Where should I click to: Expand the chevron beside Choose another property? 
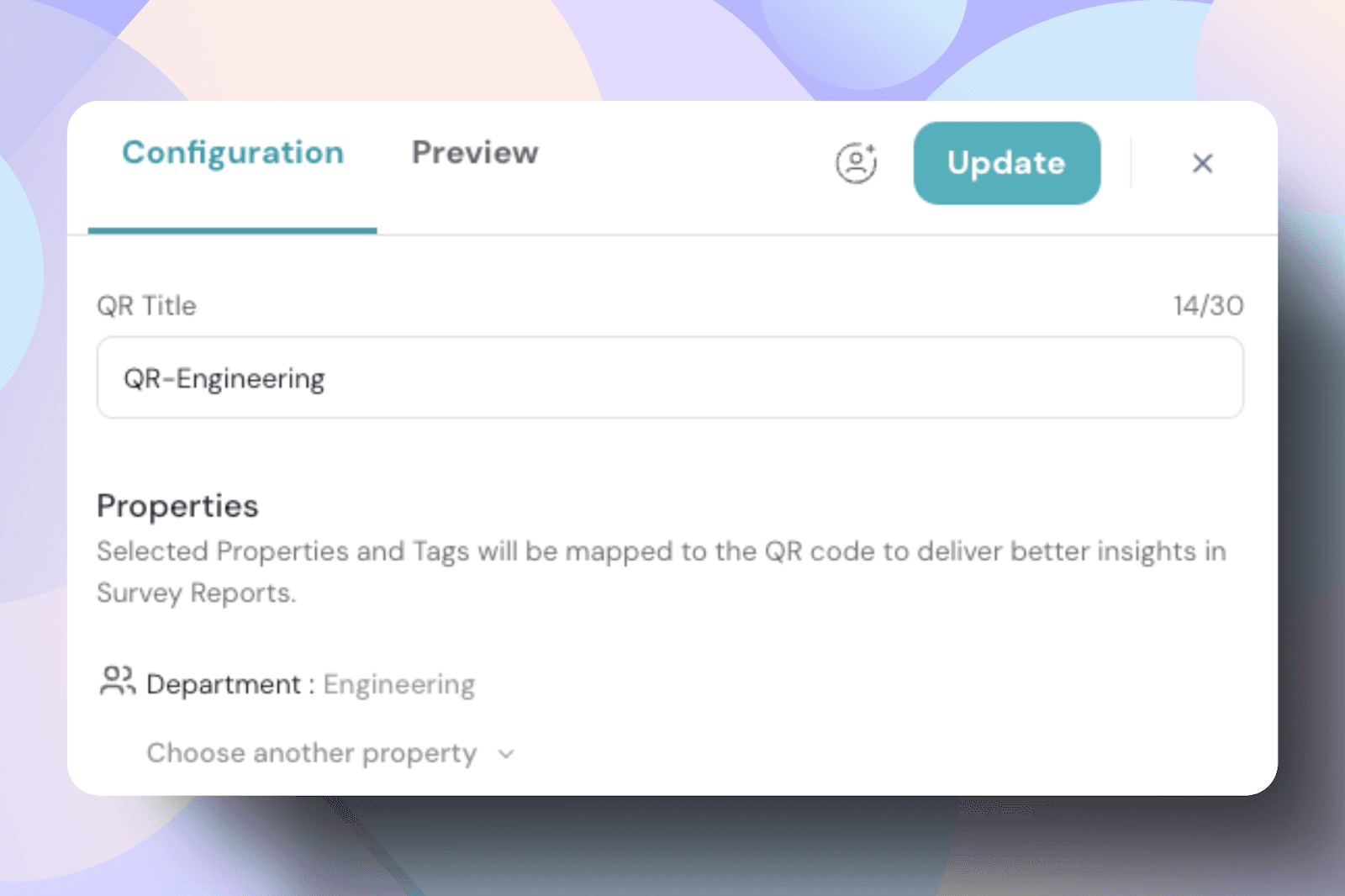click(x=506, y=754)
